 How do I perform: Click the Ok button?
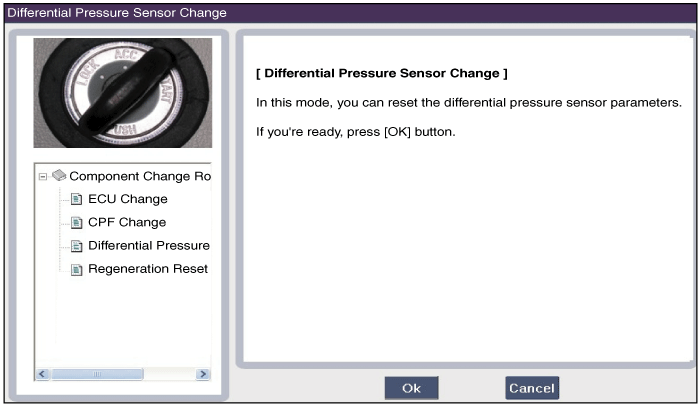[411, 388]
